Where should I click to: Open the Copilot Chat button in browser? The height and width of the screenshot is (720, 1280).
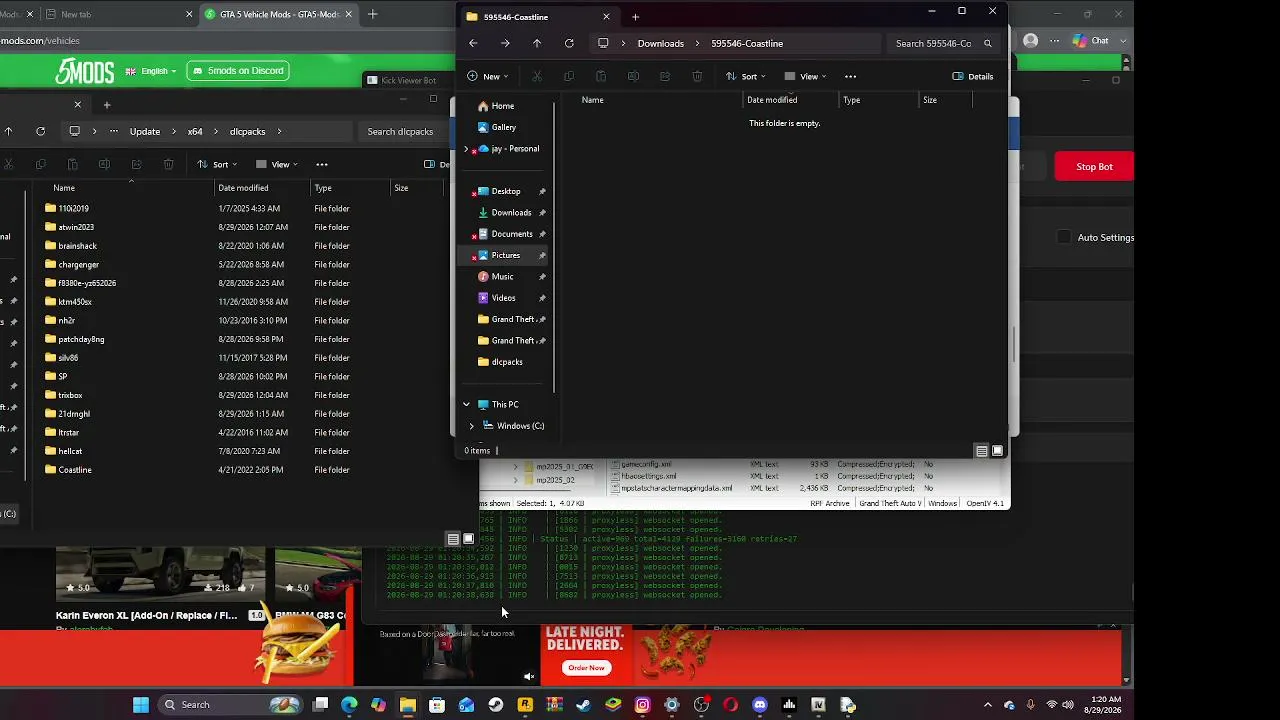[x=1090, y=41]
